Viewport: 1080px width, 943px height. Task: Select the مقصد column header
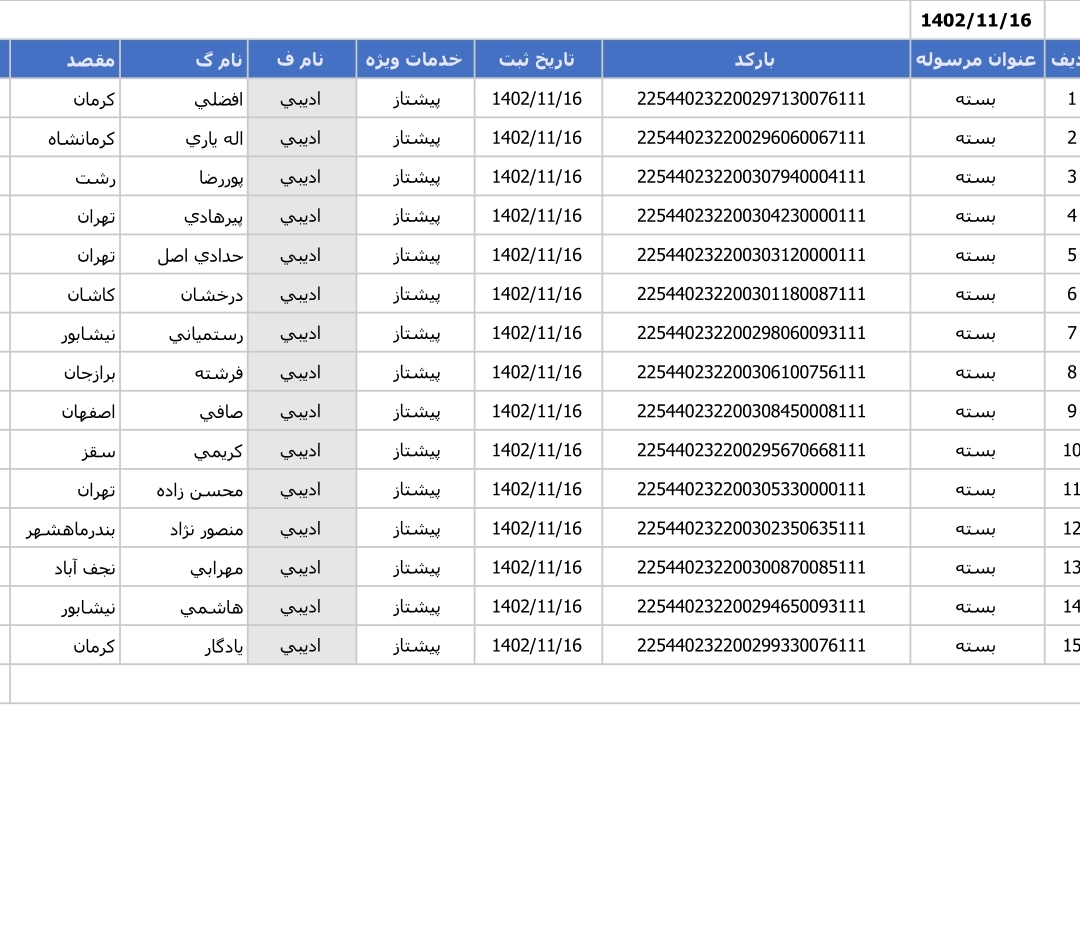[x=66, y=59]
